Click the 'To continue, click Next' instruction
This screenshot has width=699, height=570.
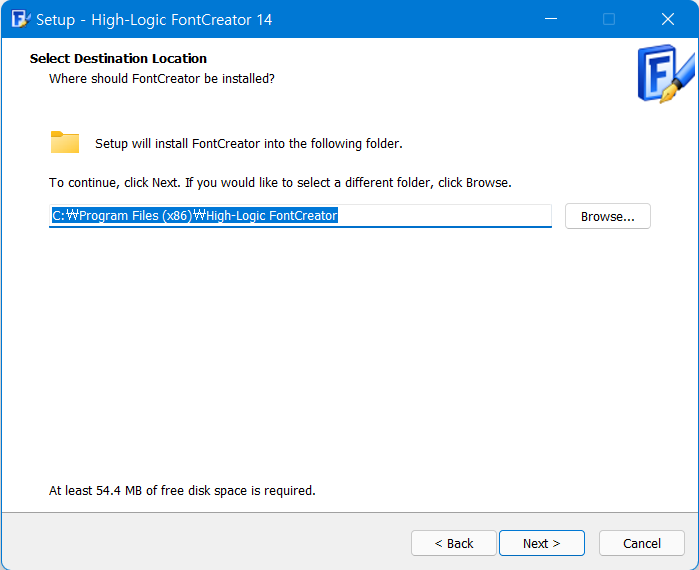coord(280,183)
